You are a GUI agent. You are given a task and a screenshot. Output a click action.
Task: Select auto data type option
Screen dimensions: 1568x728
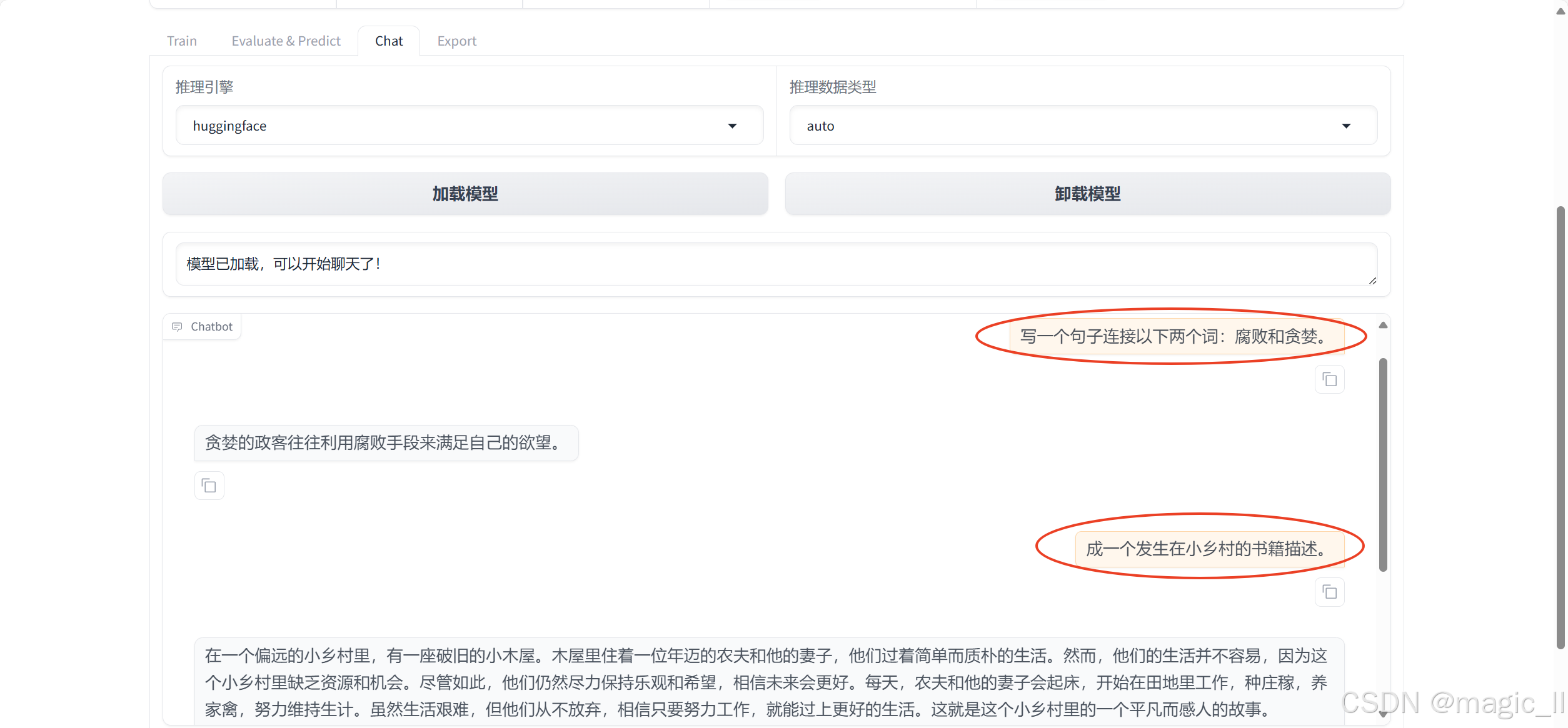point(1083,125)
